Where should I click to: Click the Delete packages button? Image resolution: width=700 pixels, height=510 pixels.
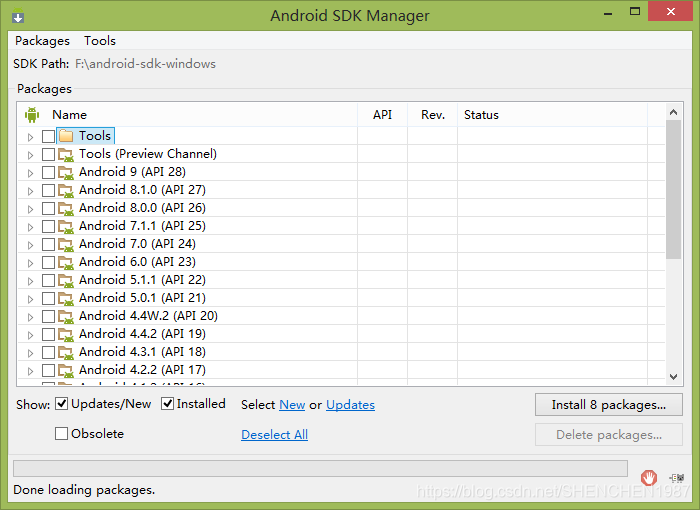(609, 435)
